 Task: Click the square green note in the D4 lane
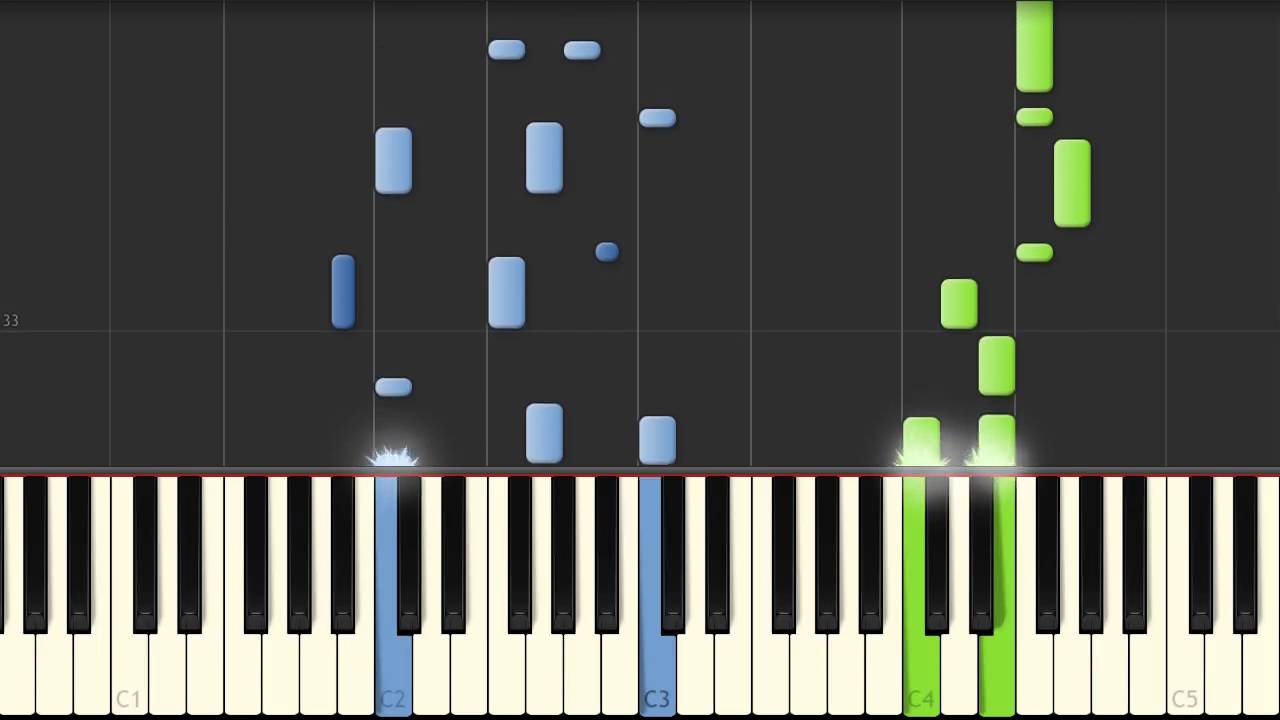(959, 304)
